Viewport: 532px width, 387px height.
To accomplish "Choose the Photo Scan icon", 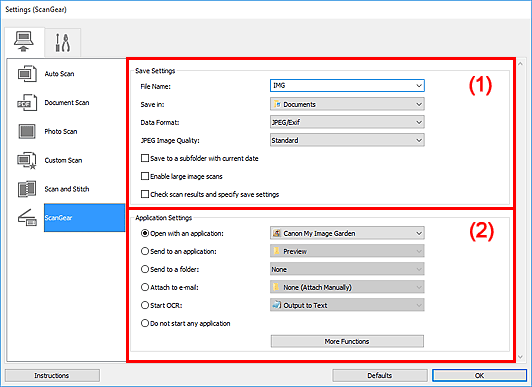I will pyautogui.click(x=27, y=131).
